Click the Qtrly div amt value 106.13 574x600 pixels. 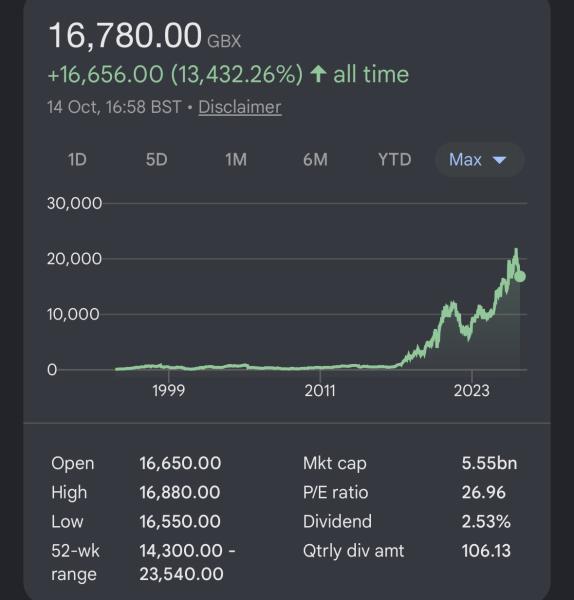(486, 551)
